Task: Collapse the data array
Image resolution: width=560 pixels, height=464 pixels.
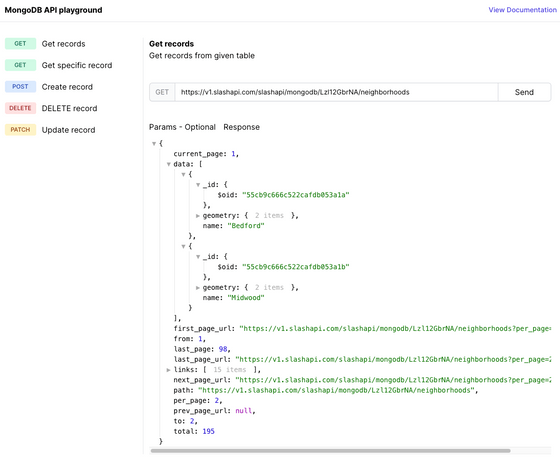Action: (x=169, y=164)
